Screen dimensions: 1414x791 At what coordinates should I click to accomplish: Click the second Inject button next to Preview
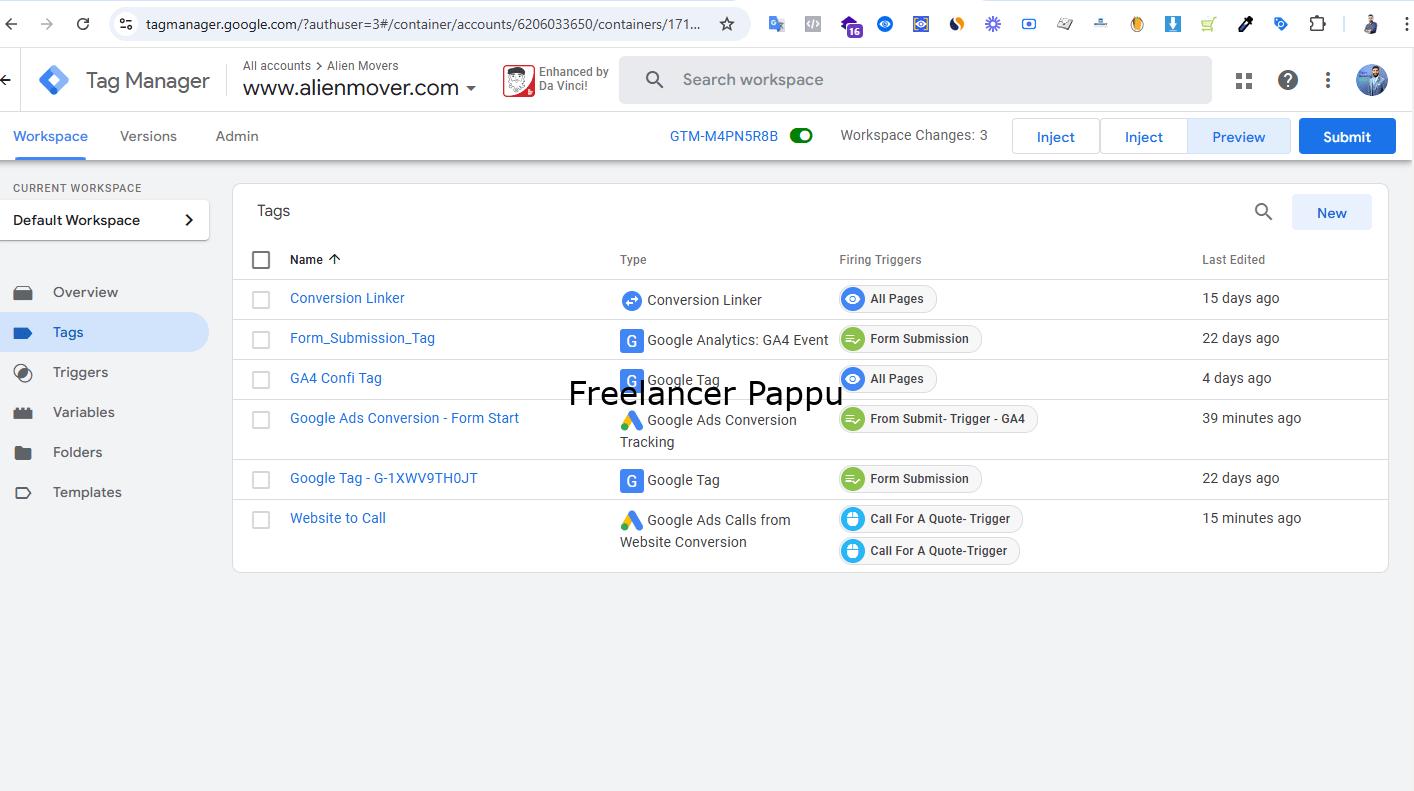[x=1144, y=136]
